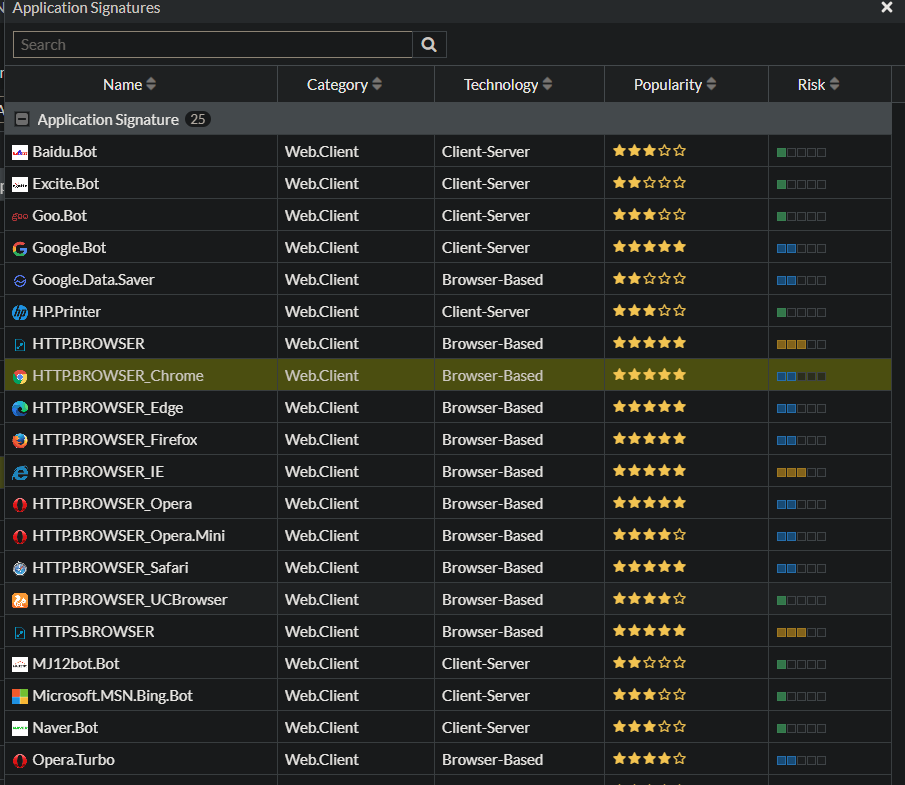The width and height of the screenshot is (905, 785).
Task: Sort by the Popularity column arrows
Action: (x=711, y=85)
